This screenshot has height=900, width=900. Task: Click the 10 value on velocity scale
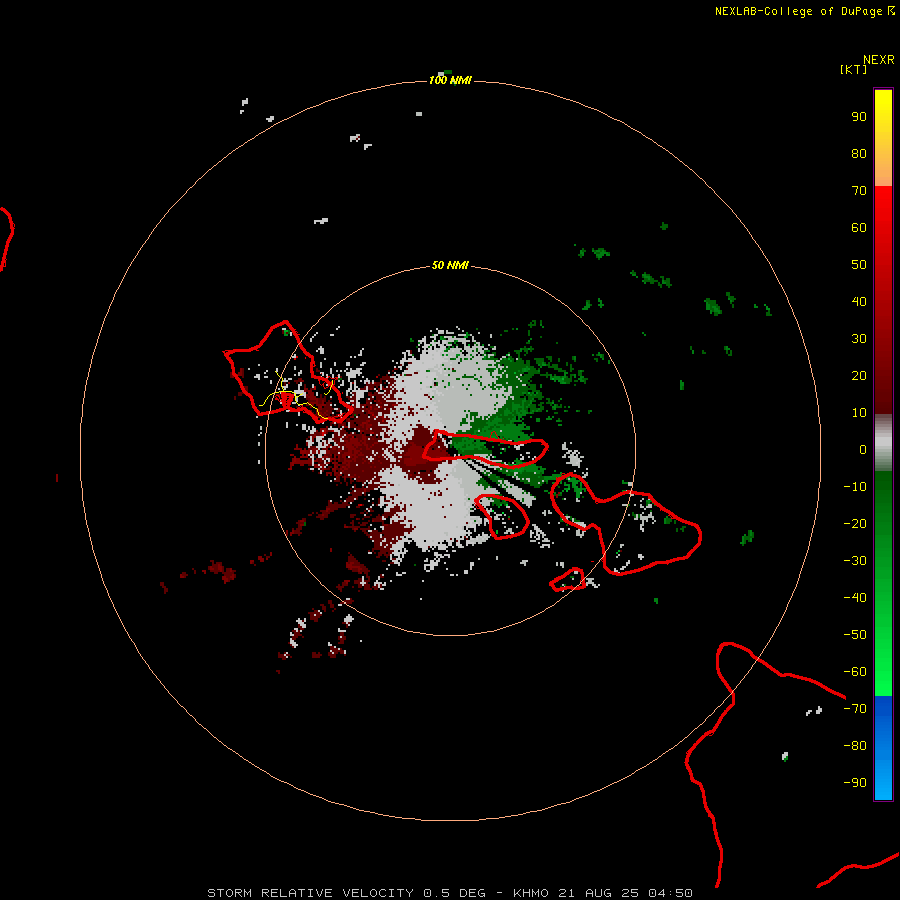pos(859,413)
